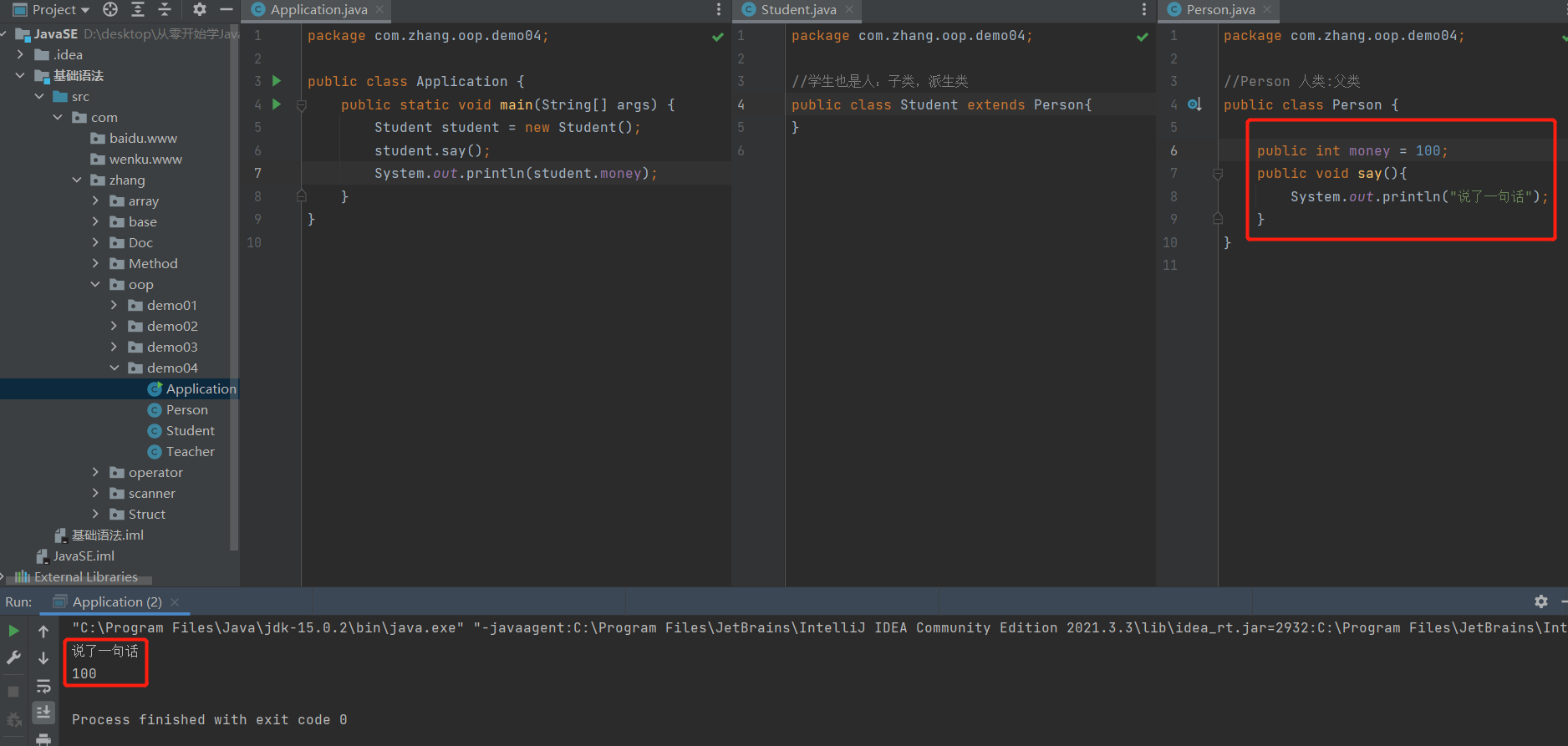1568x746 pixels.
Task: Click Select Opened File crosshair icon
Action: [110, 9]
